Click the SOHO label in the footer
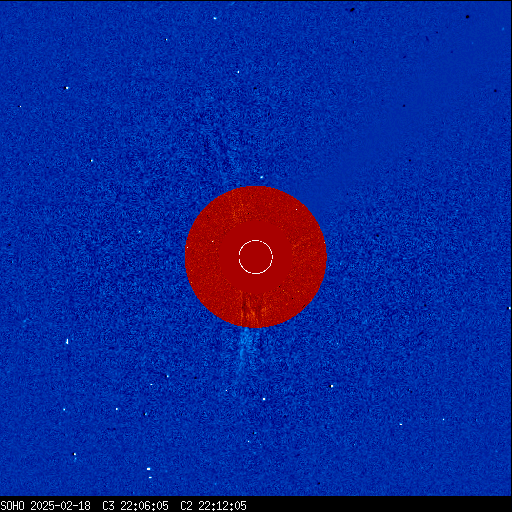The image size is (512, 512). [x=13, y=506]
